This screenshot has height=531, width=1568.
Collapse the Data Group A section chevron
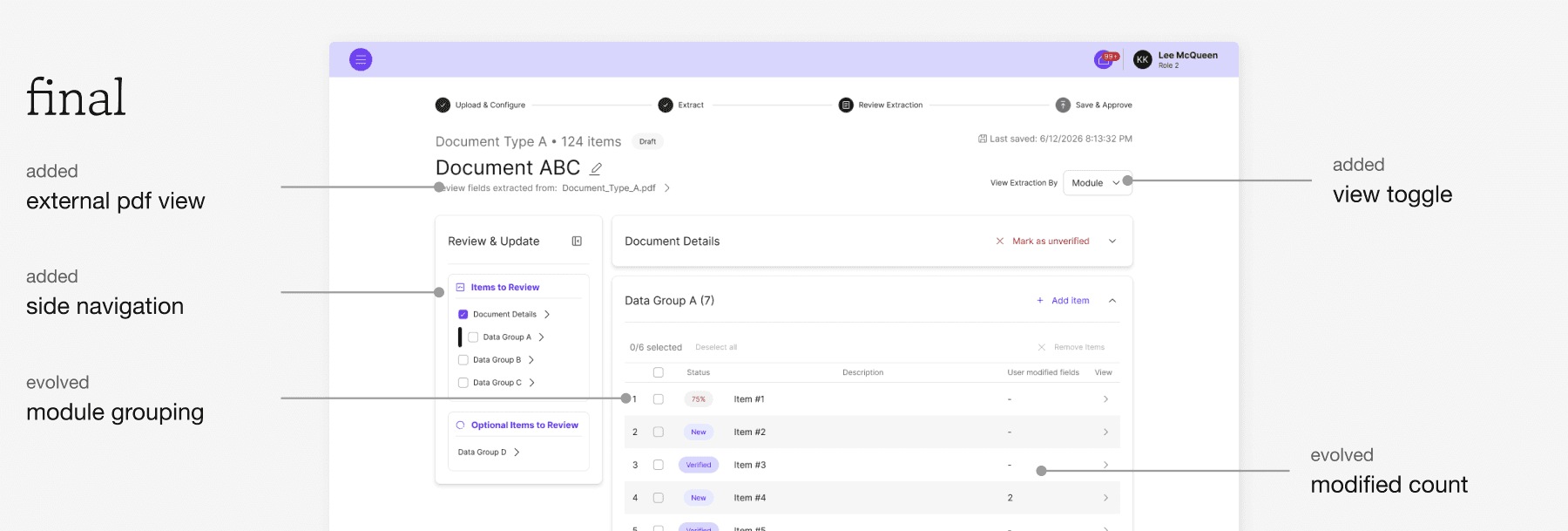tap(1112, 301)
